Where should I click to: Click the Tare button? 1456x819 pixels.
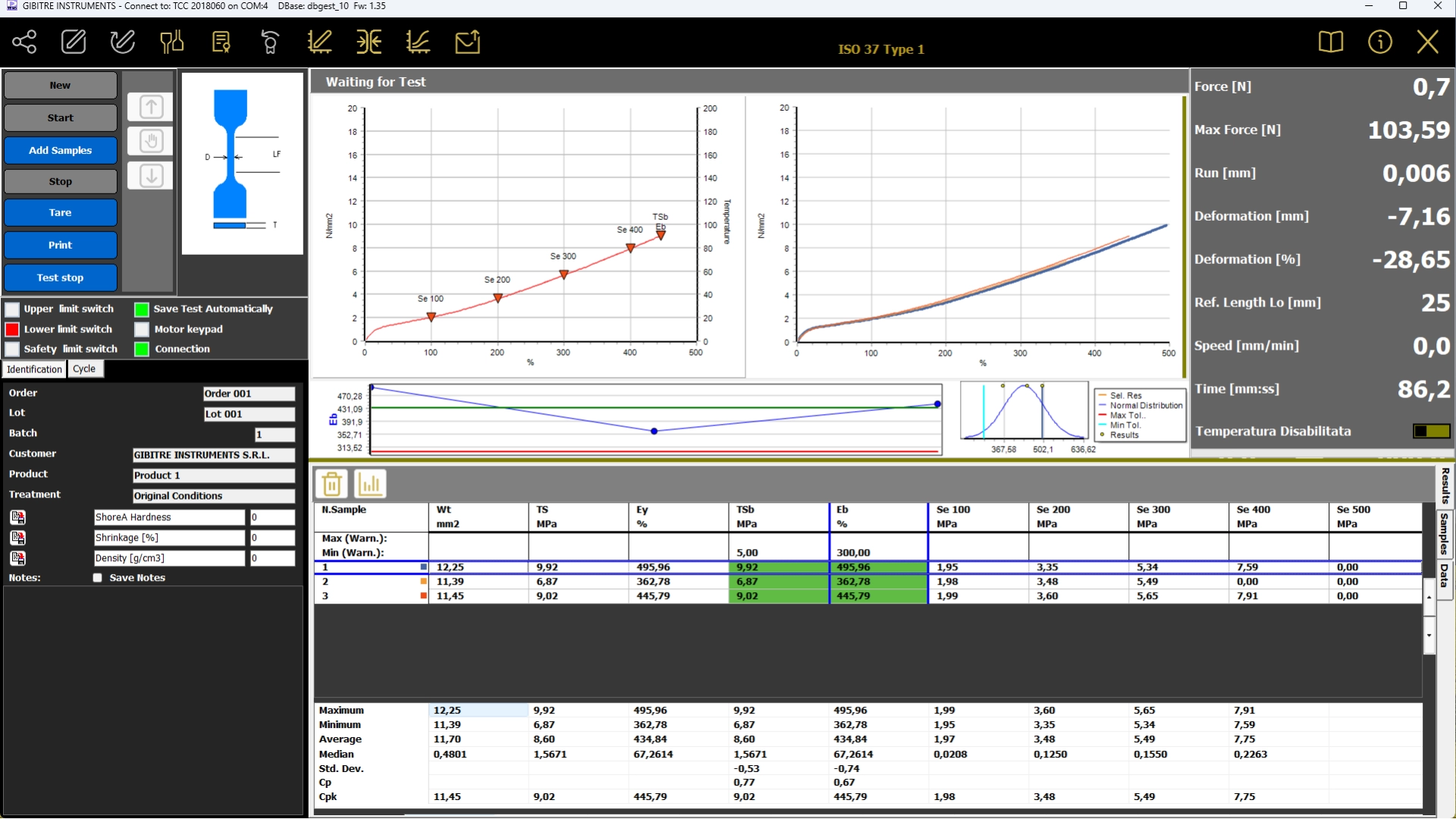61,213
